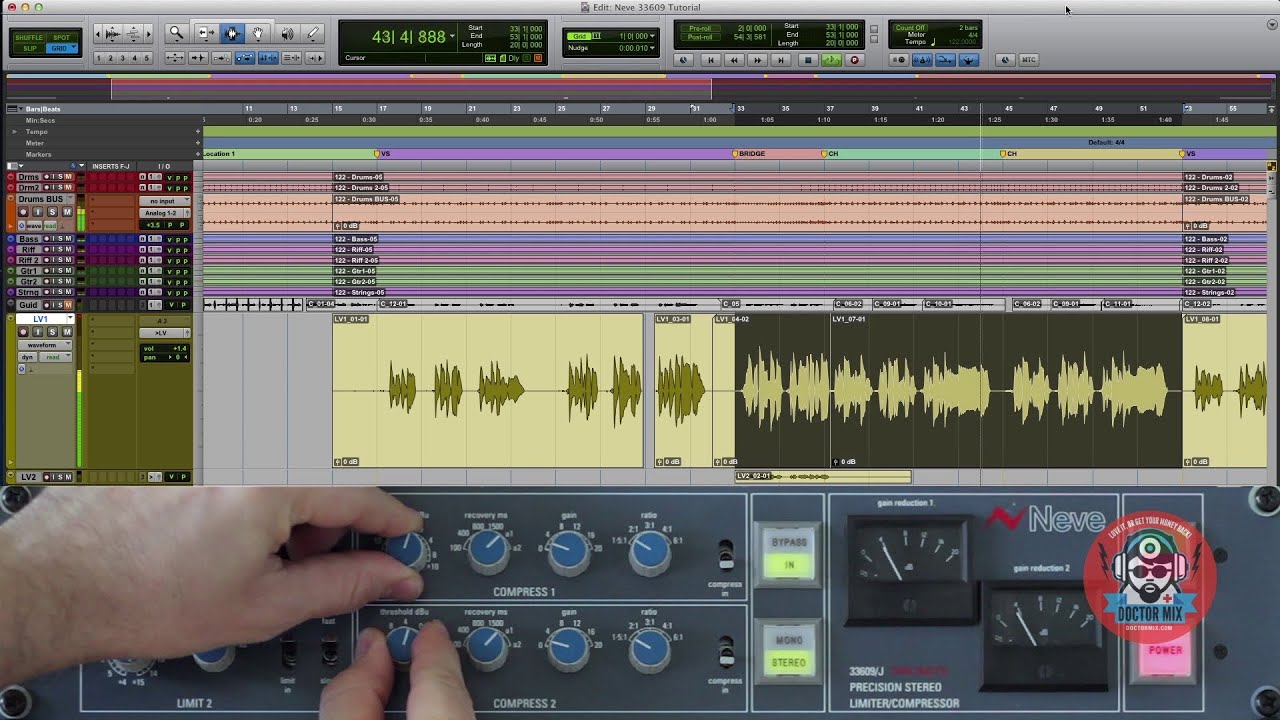Toggle Grid edit mode

(60, 48)
